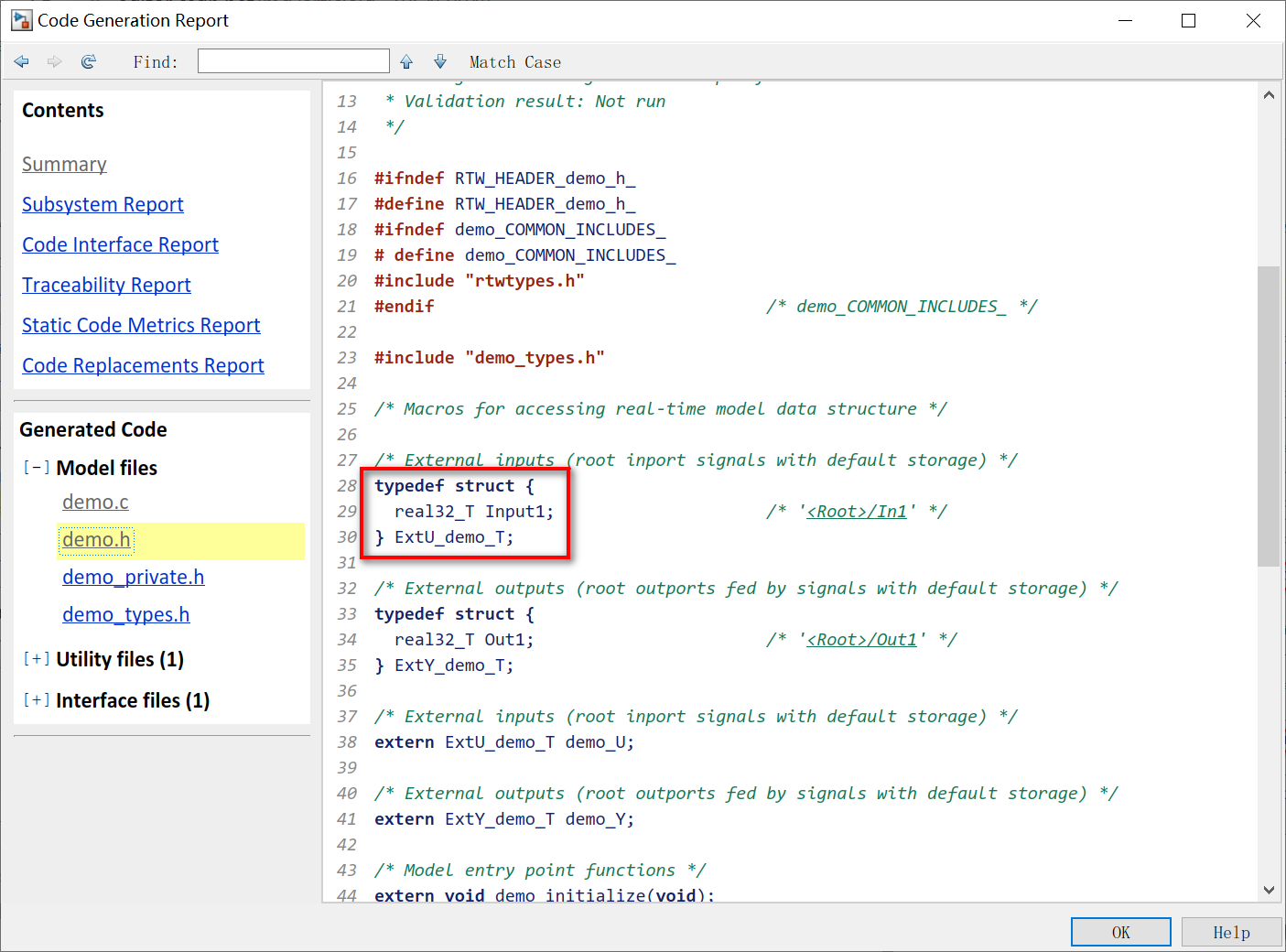Open the demo_types.h file
The image size is (1286, 952).
click(x=125, y=615)
